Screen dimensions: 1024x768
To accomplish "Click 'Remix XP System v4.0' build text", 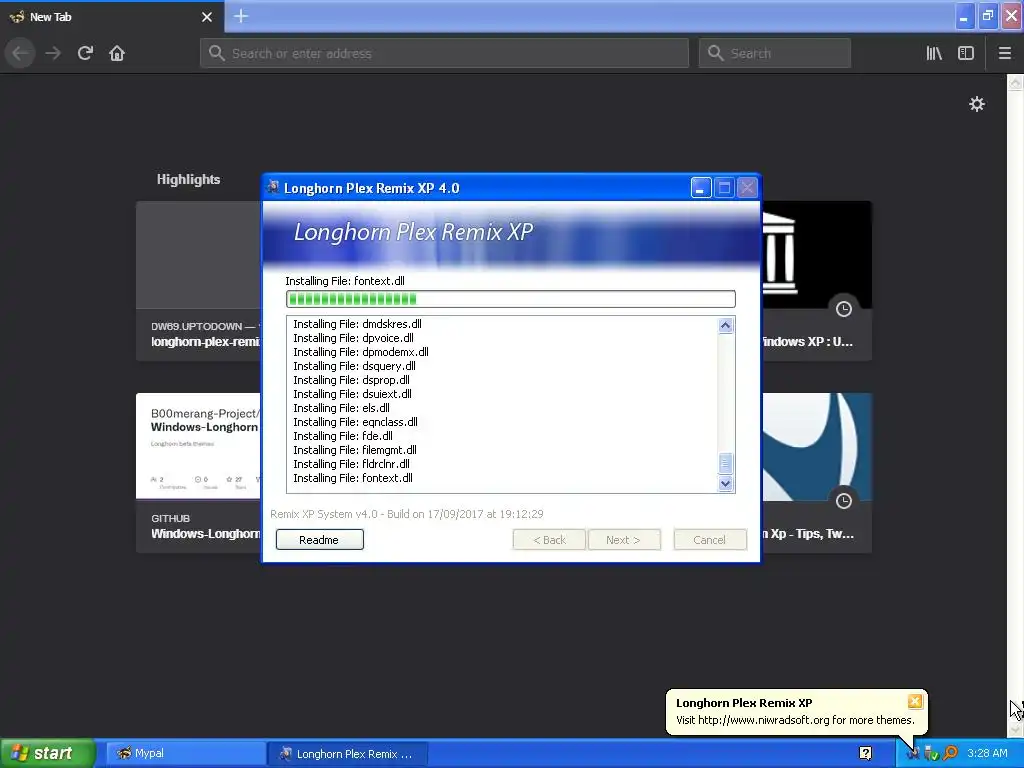I will coord(406,514).
